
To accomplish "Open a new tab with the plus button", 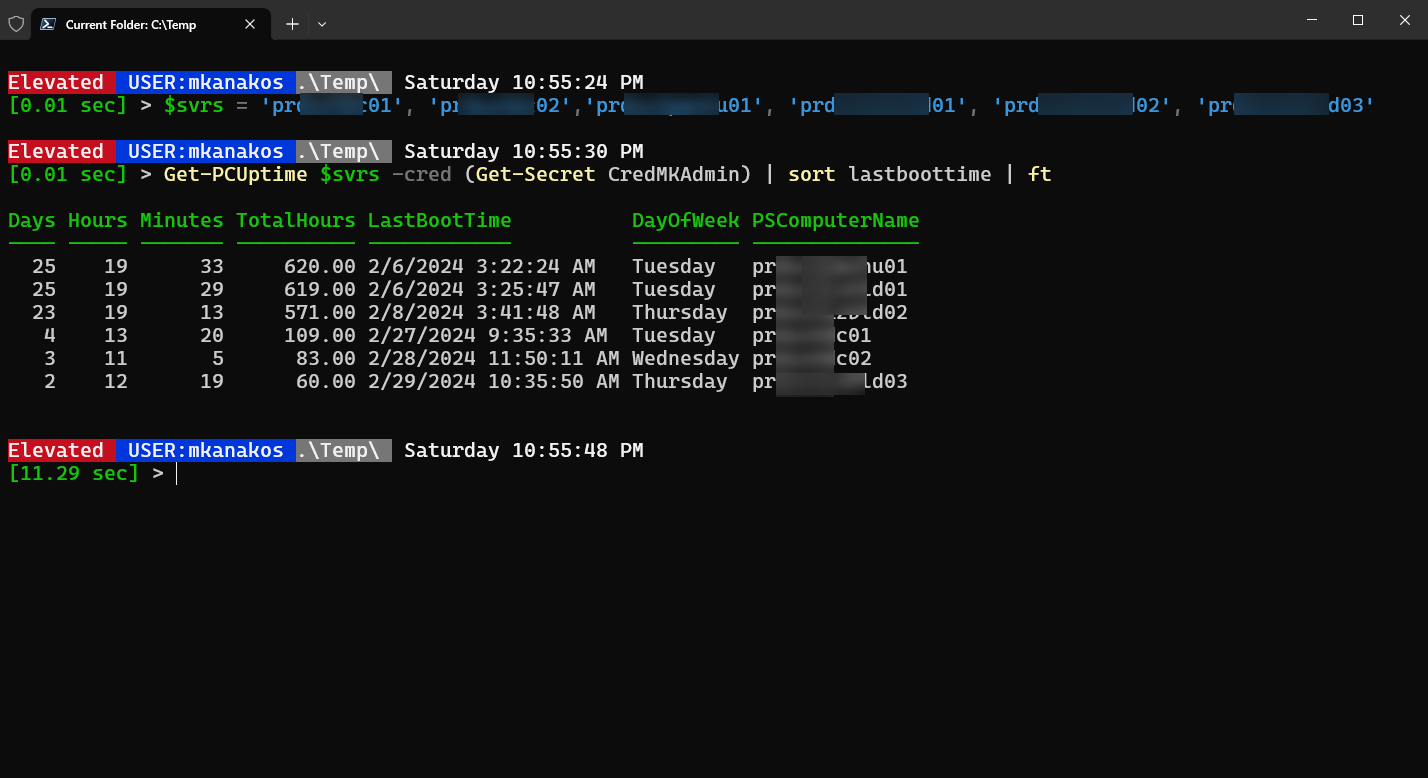I will [x=291, y=23].
